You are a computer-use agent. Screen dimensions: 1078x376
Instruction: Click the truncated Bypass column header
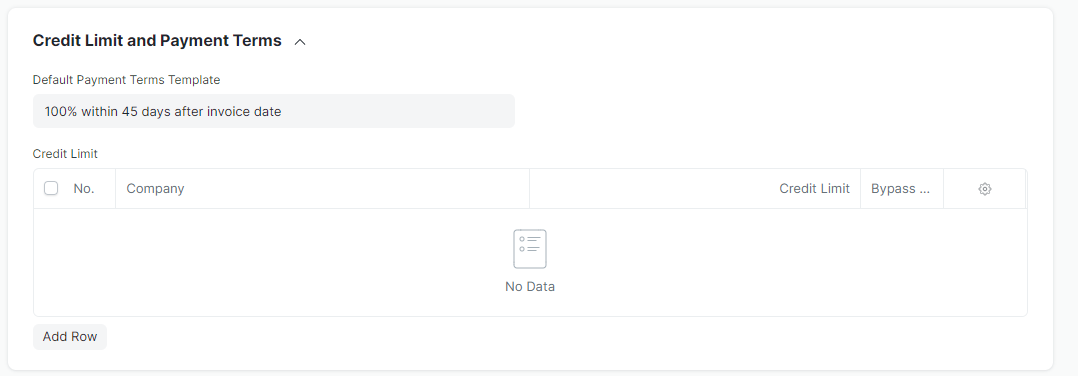(x=901, y=188)
